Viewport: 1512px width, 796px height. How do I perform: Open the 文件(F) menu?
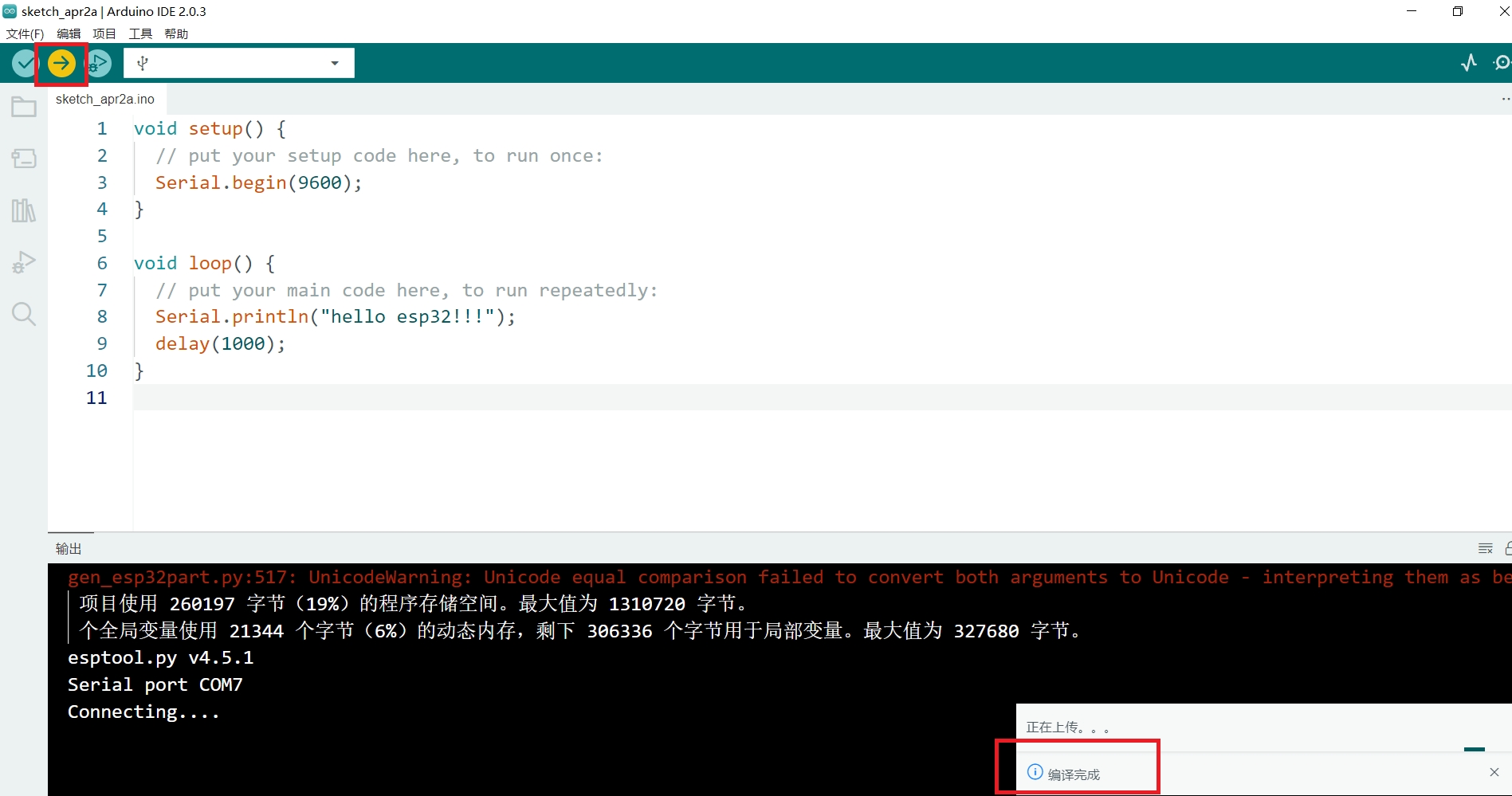25,33
